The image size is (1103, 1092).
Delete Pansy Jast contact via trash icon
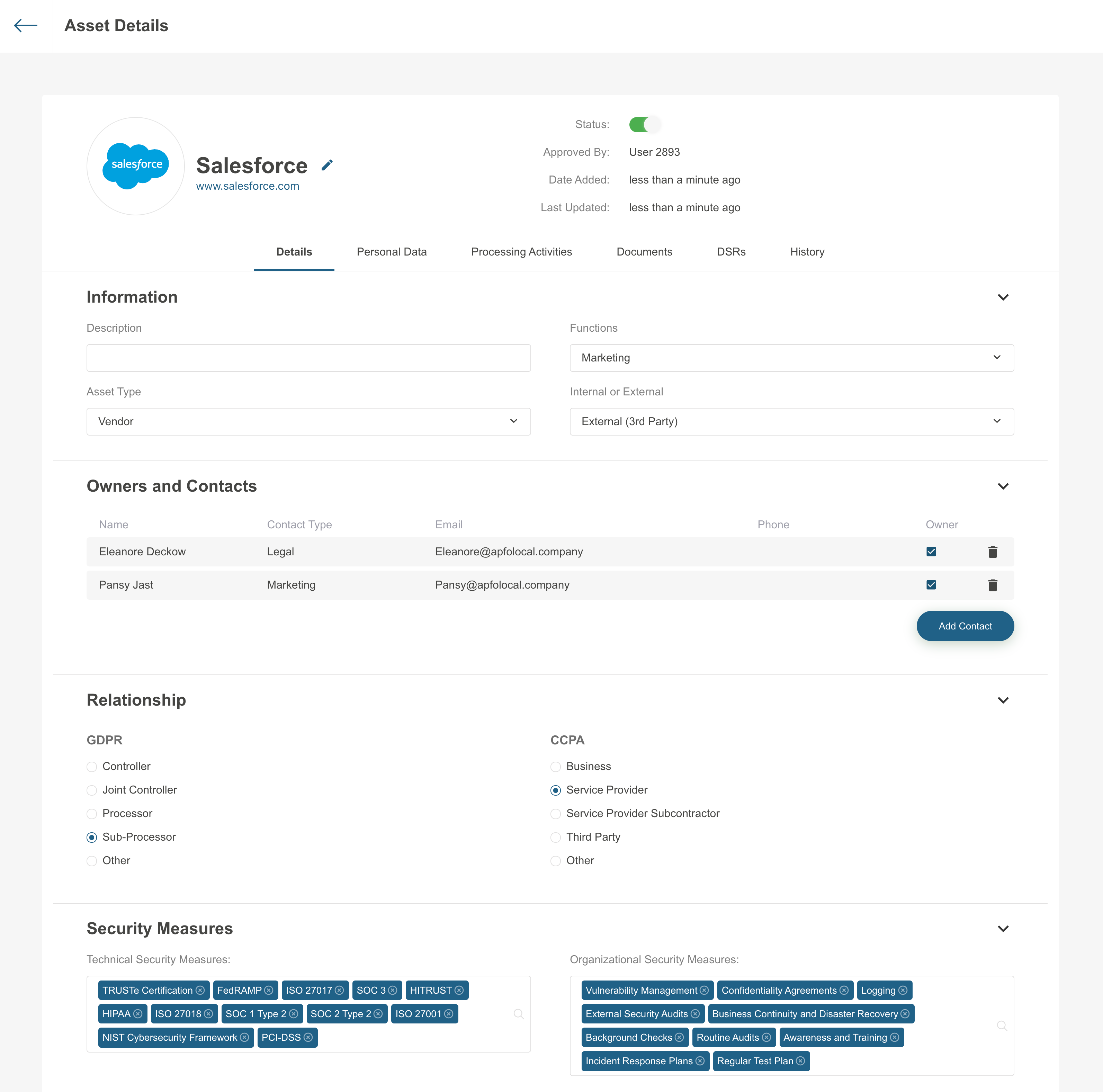click(992, 585)
